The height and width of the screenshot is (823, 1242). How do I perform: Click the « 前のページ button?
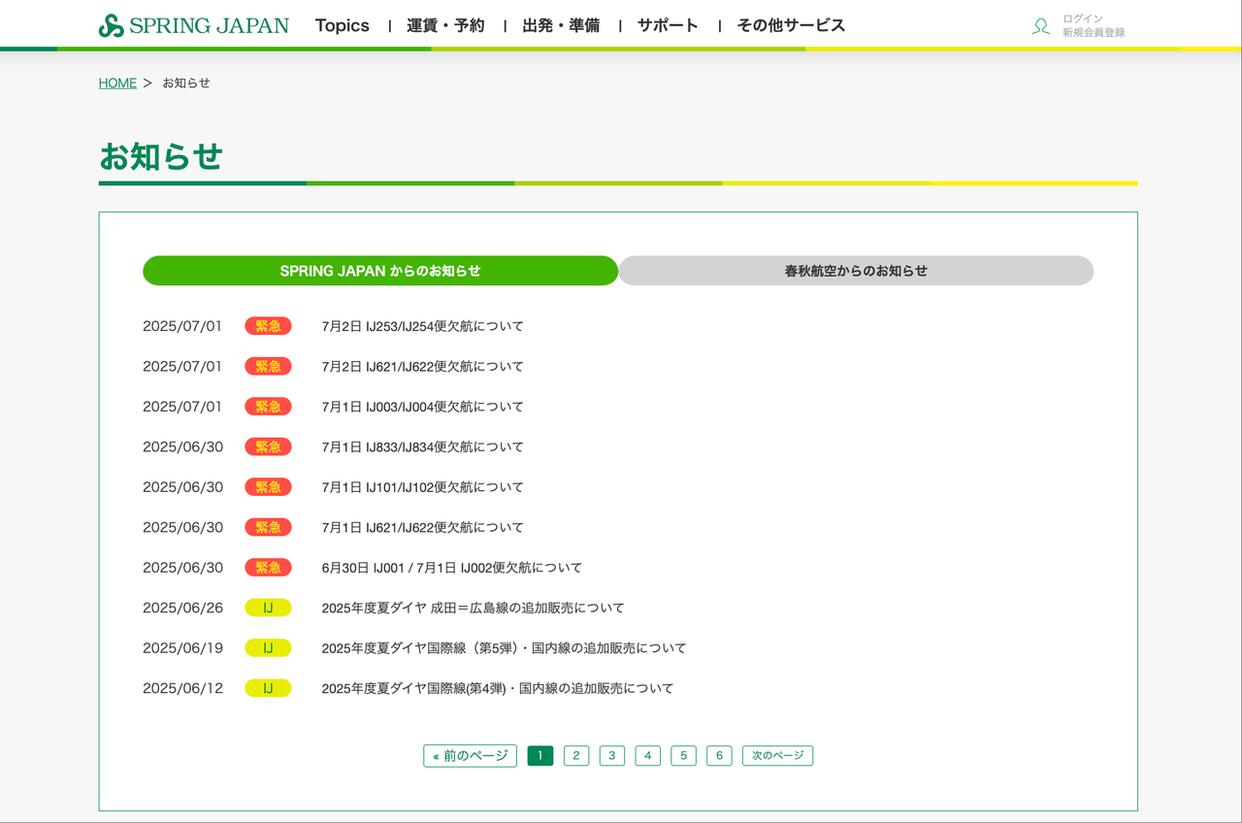470,756
